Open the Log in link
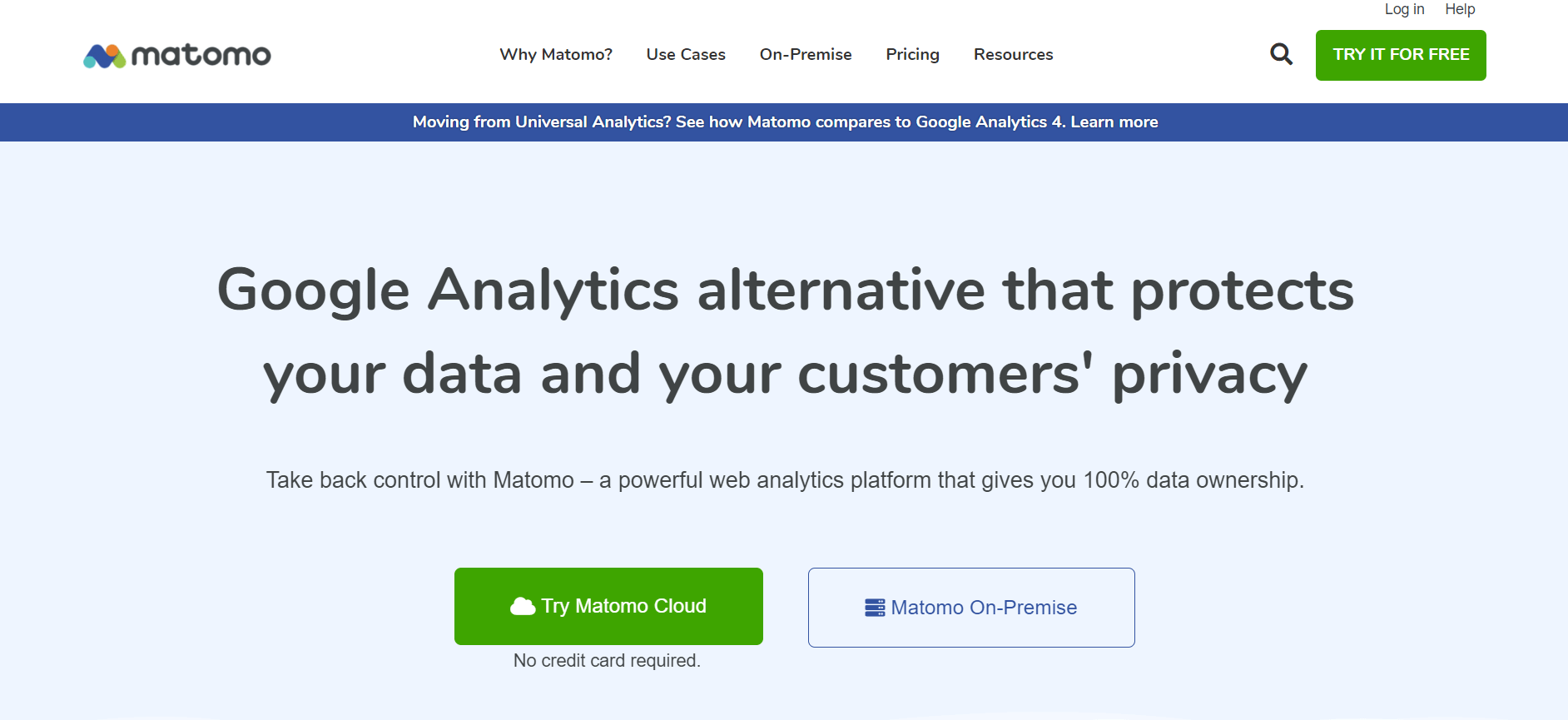Image resolution: width=1568 pixels, height=720 pixels. [1404, 9]
